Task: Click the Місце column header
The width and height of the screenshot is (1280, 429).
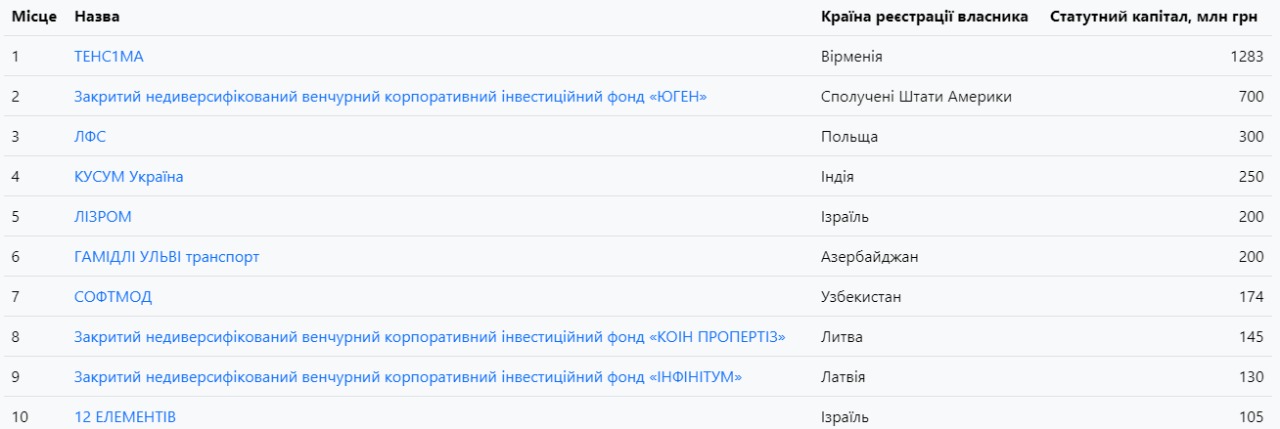Action: coord(34,17)
